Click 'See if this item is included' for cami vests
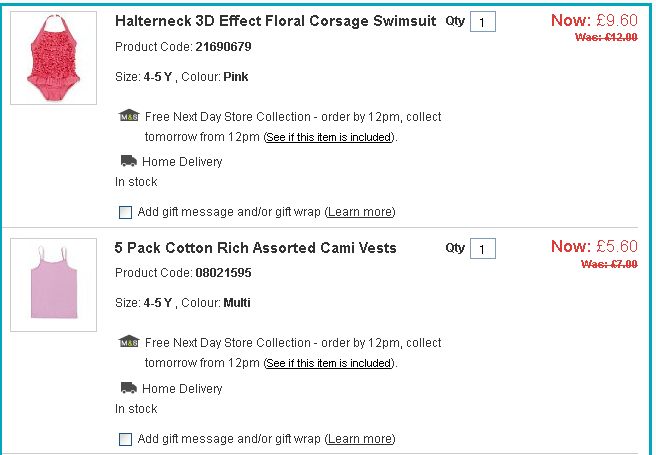This screenshot has width=656, height=455. pos(329,364)
